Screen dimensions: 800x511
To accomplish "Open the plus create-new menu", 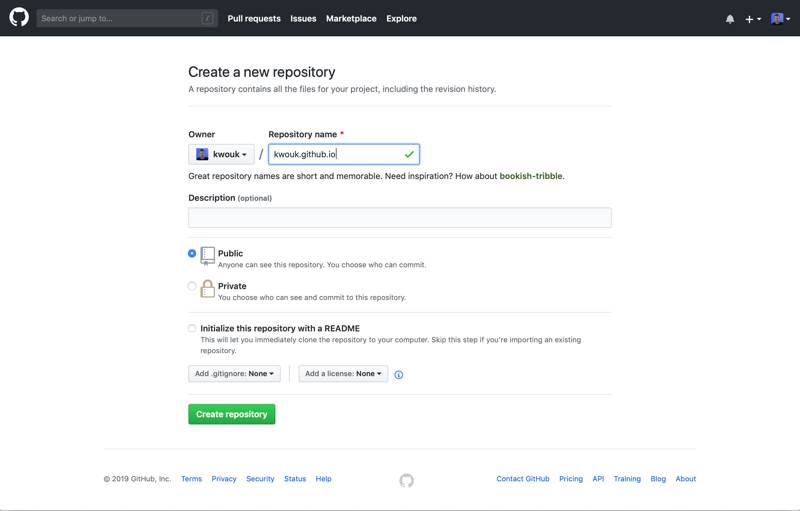I will click(x=753, y=19).
